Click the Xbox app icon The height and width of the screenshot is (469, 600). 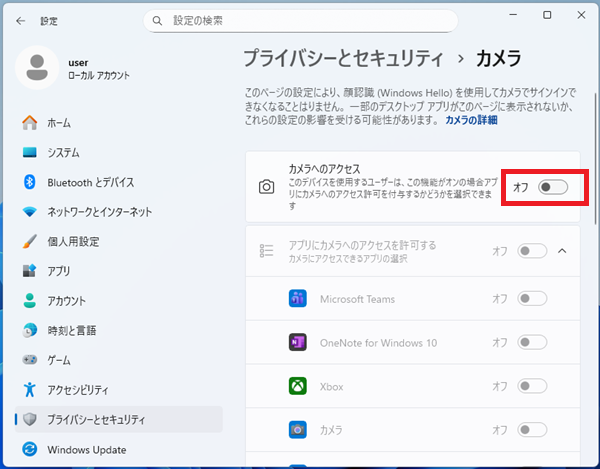pyautogui.click(x=298, y=386)
